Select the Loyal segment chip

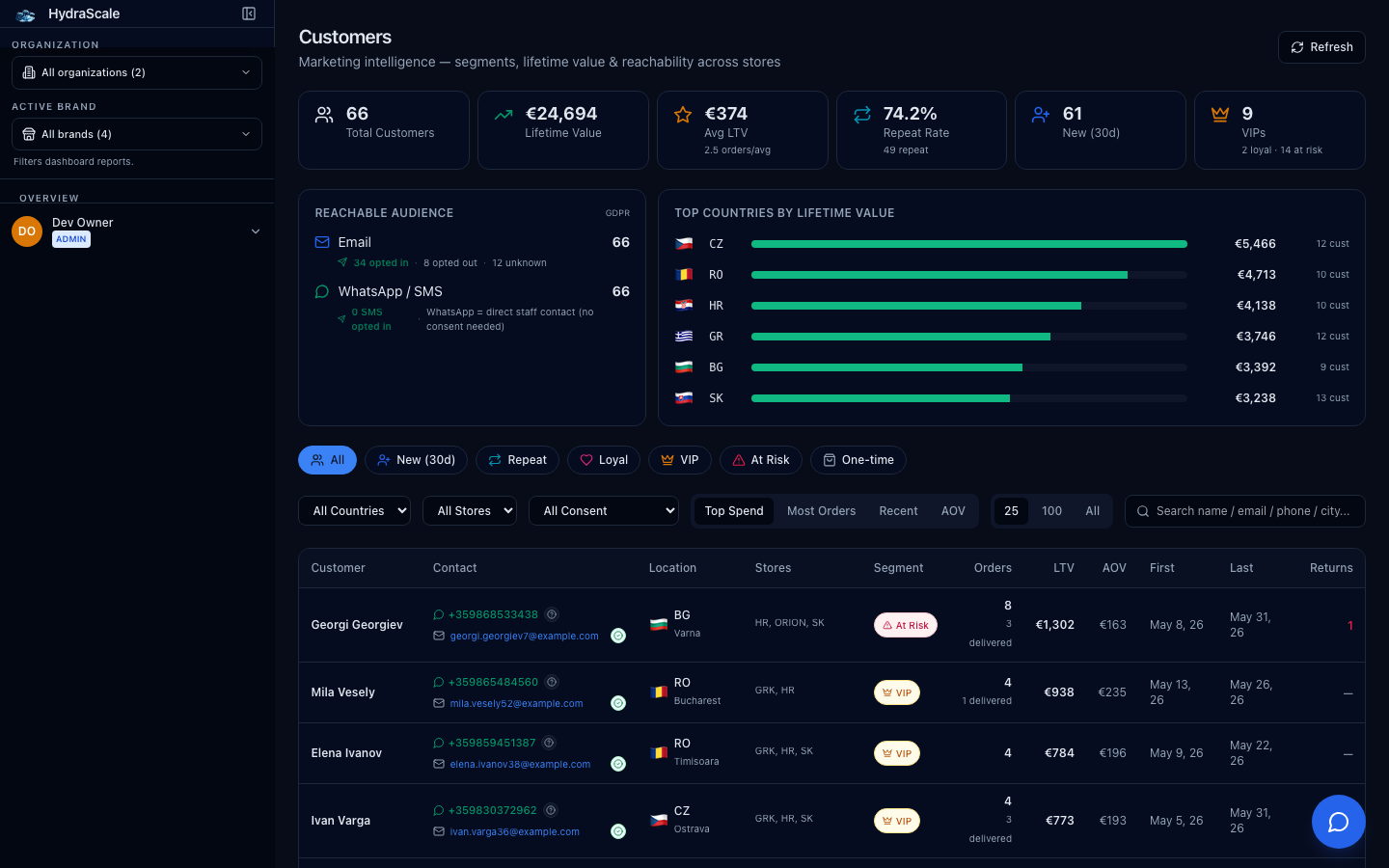pos(603,460)
